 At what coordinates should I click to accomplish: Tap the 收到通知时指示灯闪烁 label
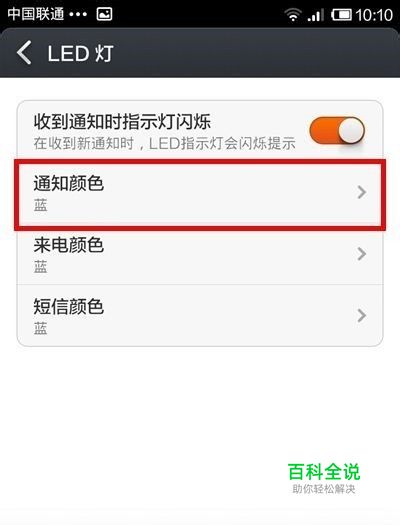[x=122, y=122]
